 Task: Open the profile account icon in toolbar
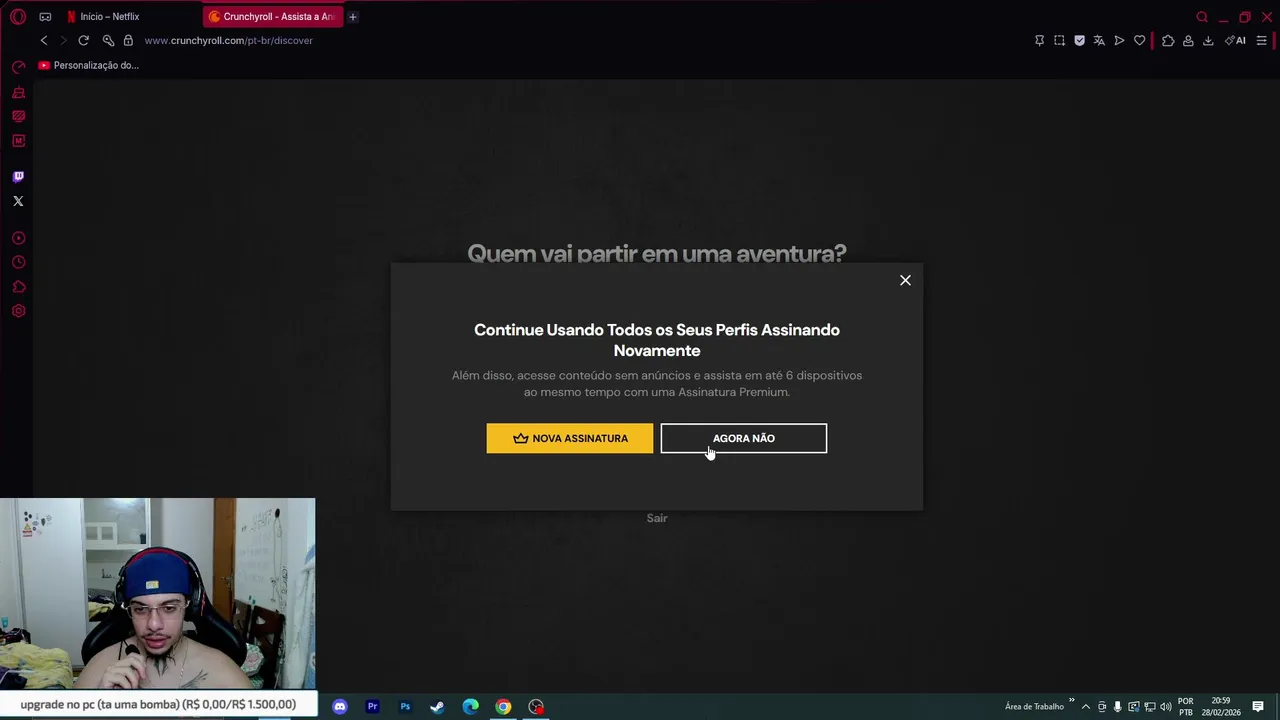click(1188, 40)
